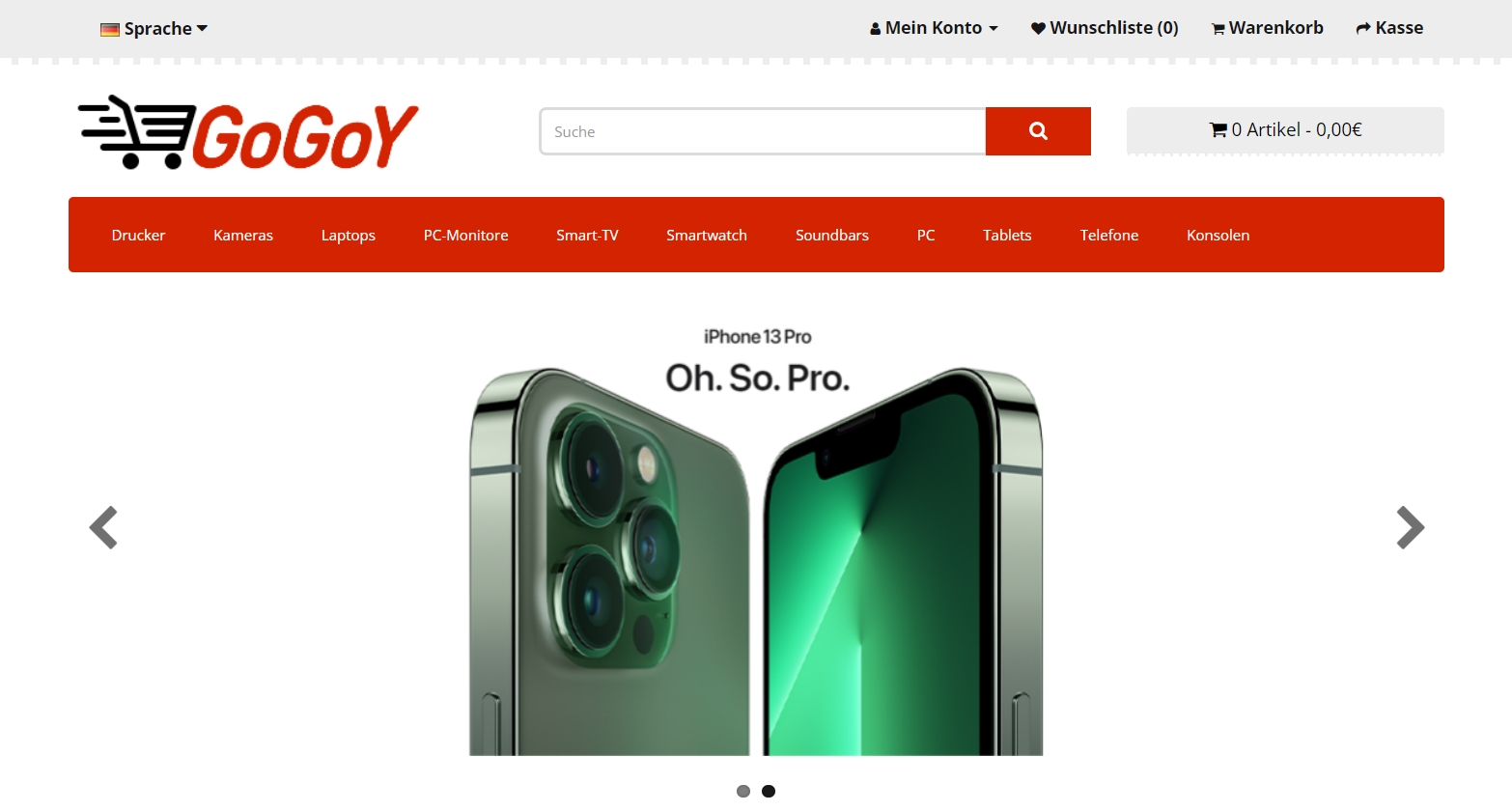Viewport: 1512px width, 812px height.
Task: Click the magnifier search button
Action: coord(1038,131)
